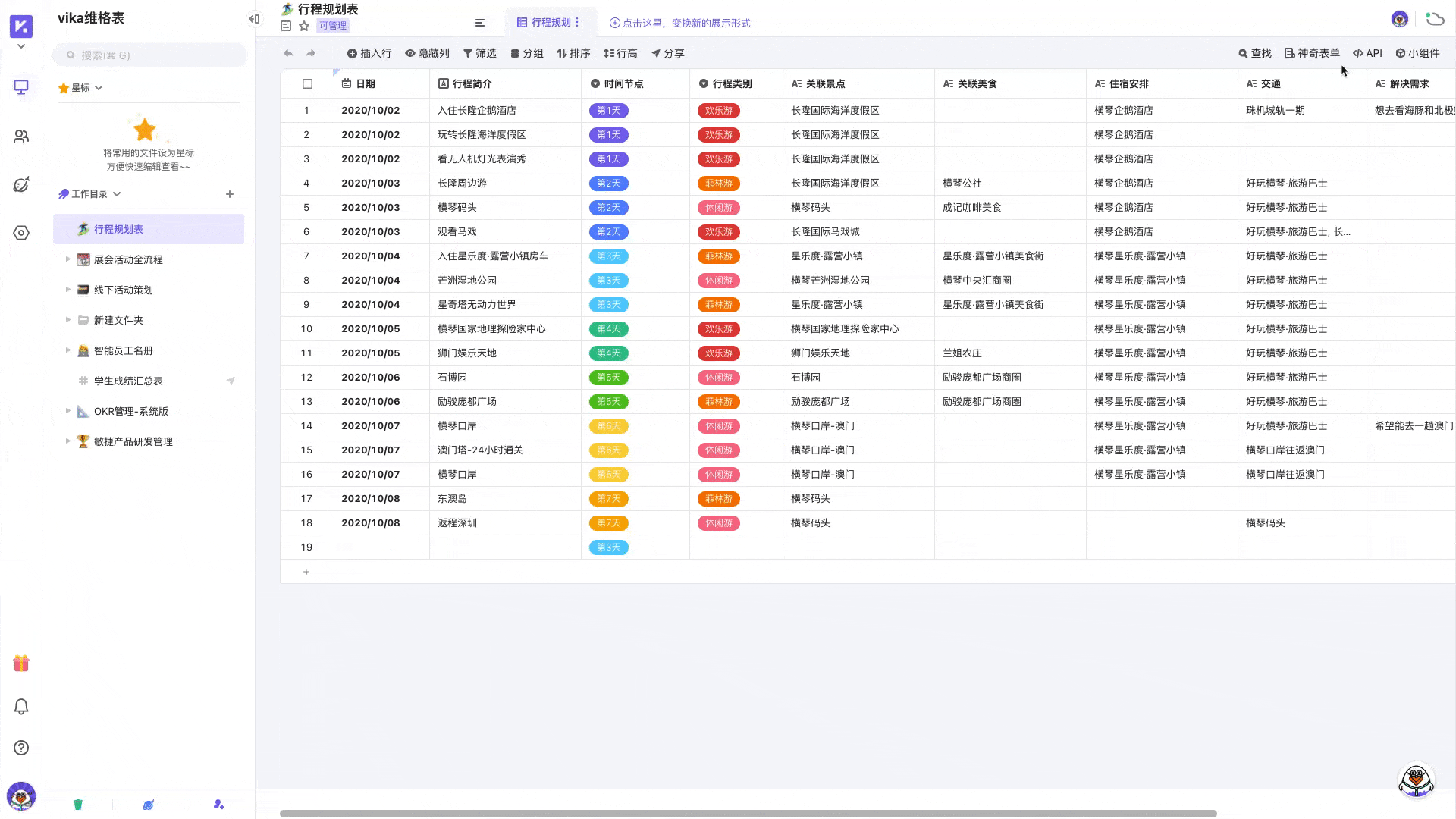Click the 分享 share button
The width and height of the screenshot is (1456, 819).
click(668, 53)
